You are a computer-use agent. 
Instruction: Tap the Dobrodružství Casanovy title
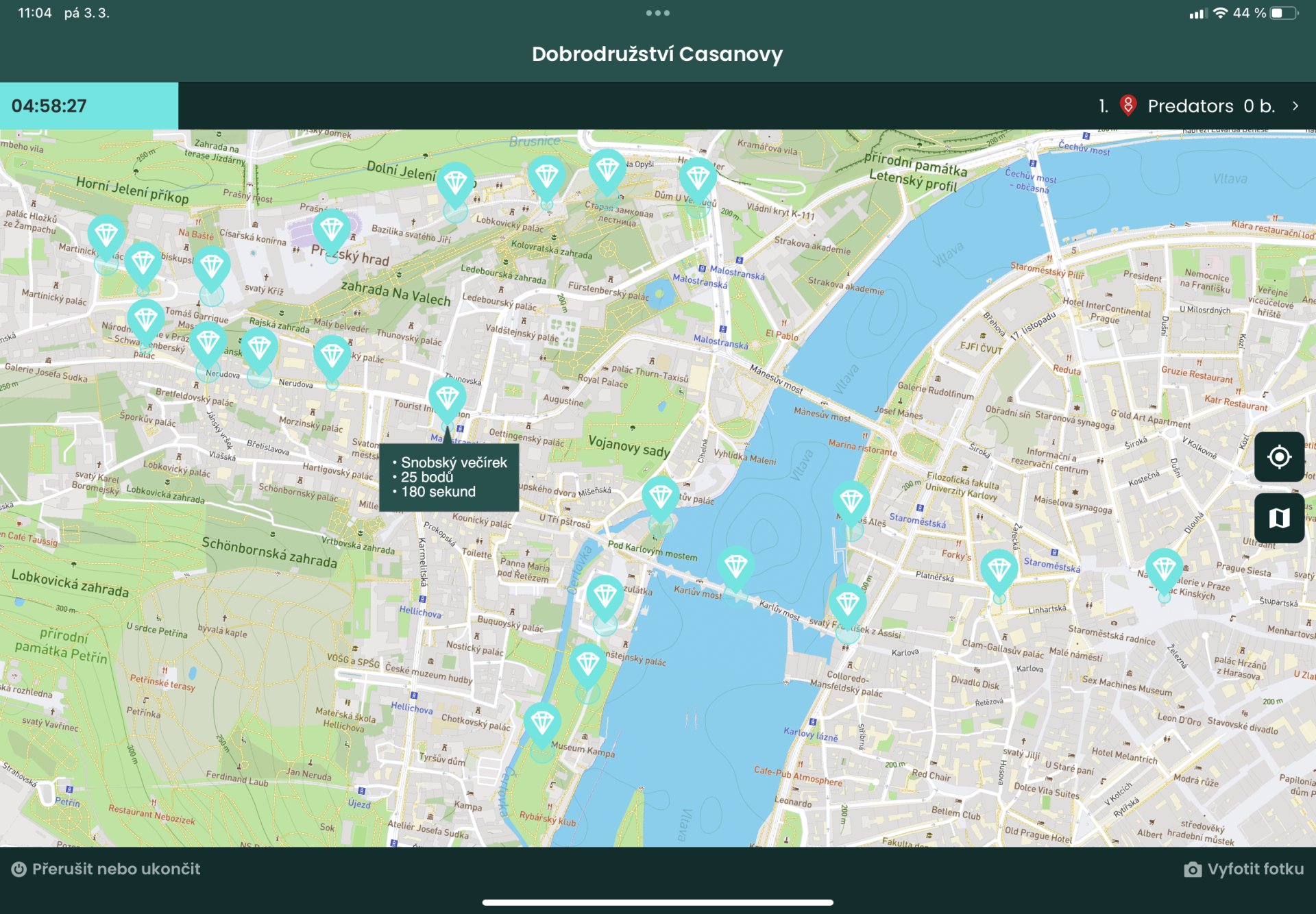pyautogui.click(x=657, y=53)
